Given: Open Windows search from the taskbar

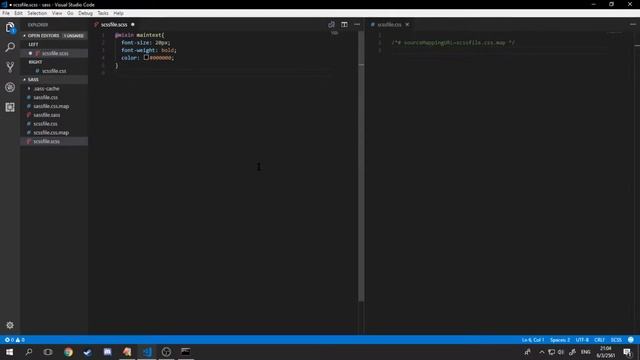Looking at the screenshot, I should (x=29, y=351).
